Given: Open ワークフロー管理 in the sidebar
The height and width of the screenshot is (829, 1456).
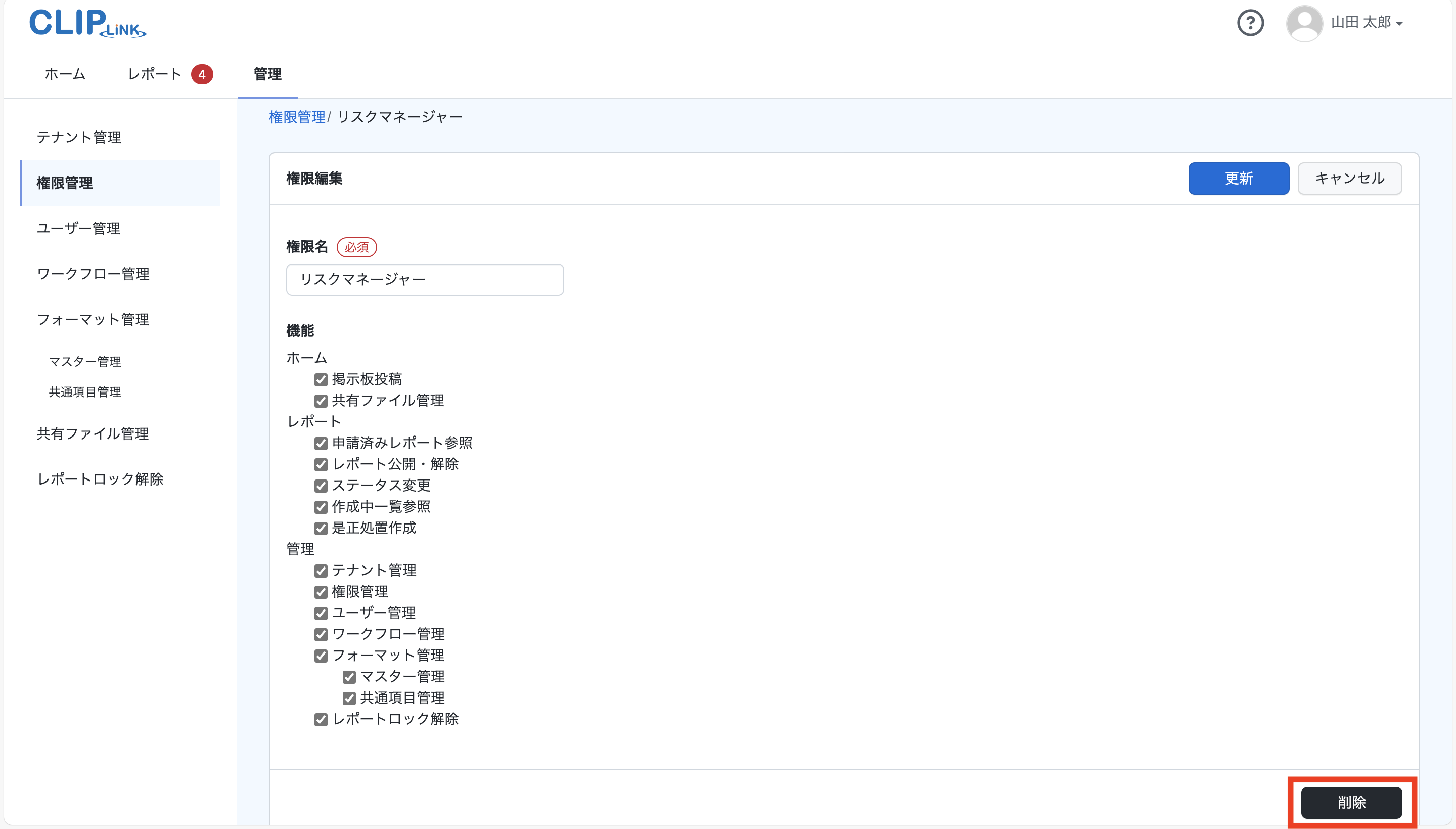Looking at the screenshot, I should point(93,274).
